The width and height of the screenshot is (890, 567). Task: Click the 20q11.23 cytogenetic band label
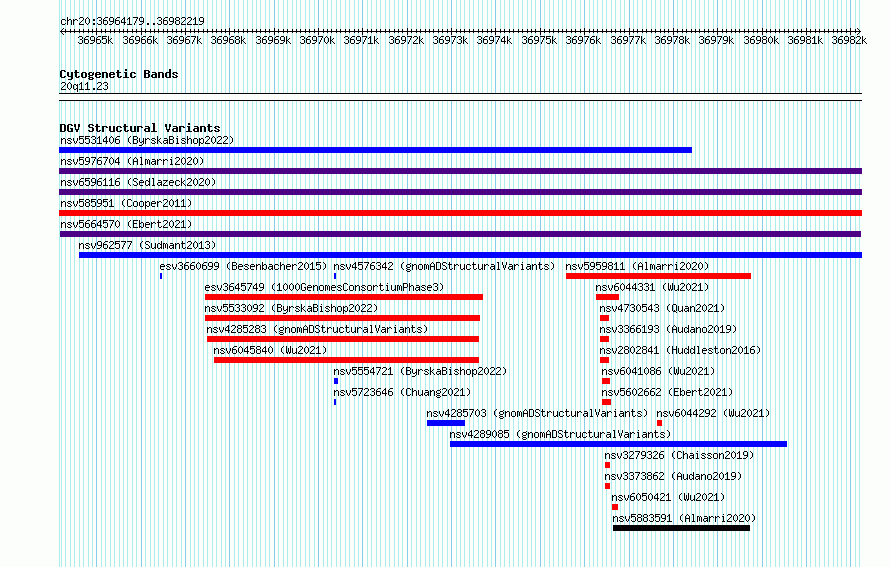[84, 86]
